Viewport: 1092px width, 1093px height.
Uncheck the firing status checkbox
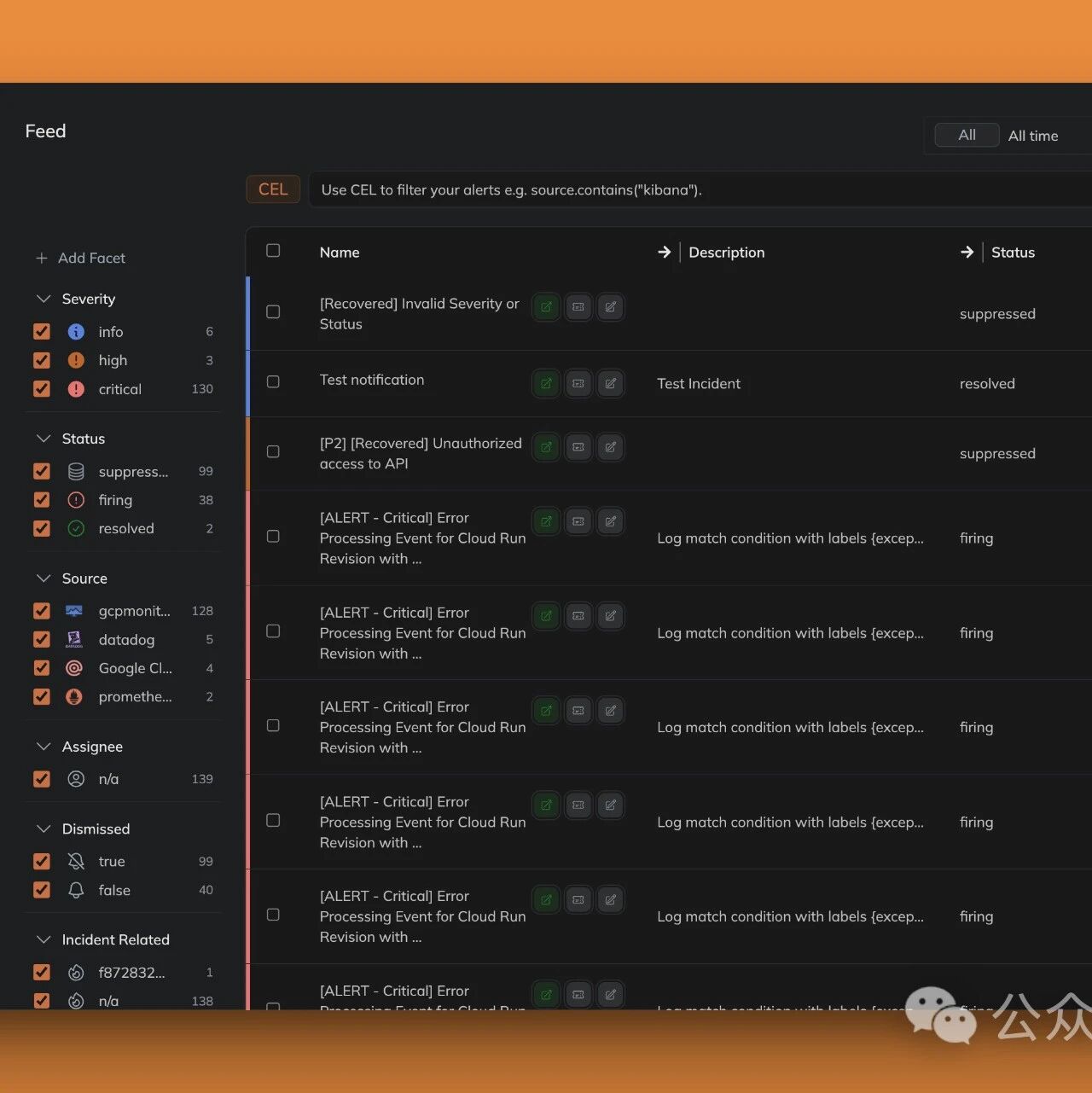pos(41,500)
